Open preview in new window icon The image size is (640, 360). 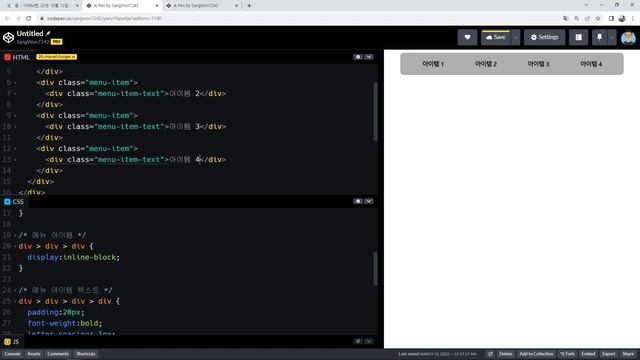pos(490,354)
